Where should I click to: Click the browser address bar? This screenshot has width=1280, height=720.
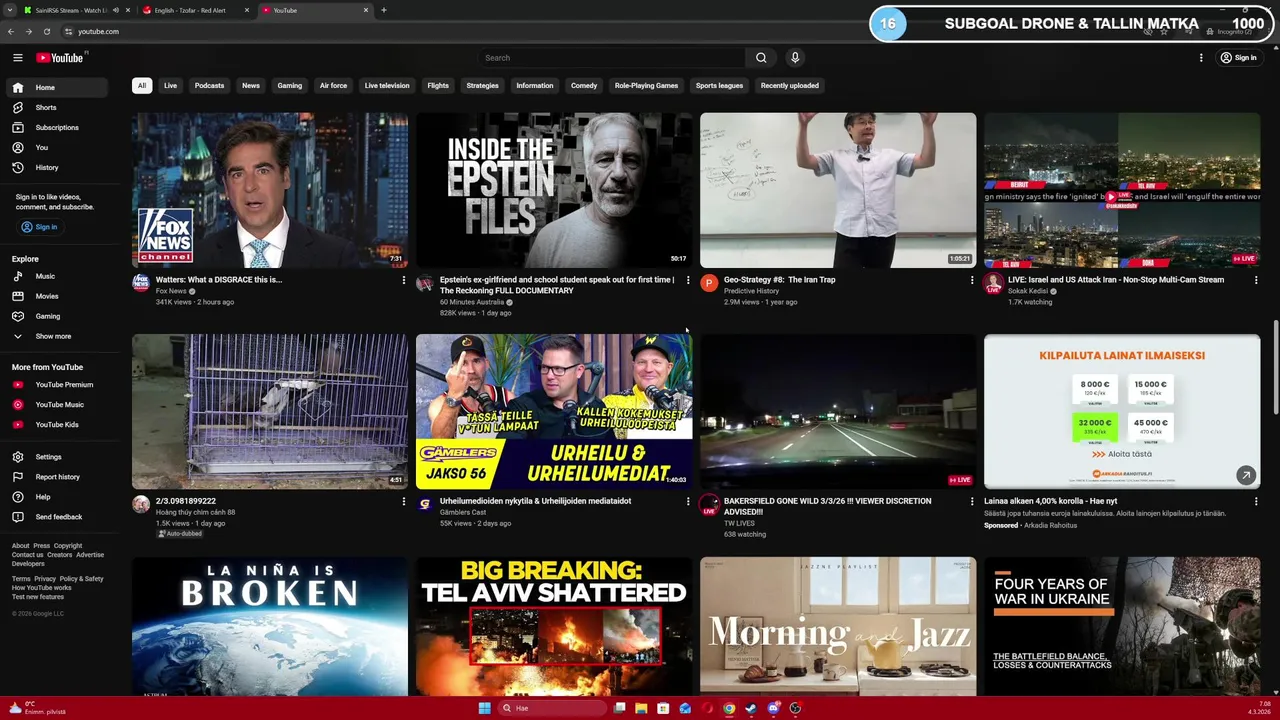pos(600,31)
